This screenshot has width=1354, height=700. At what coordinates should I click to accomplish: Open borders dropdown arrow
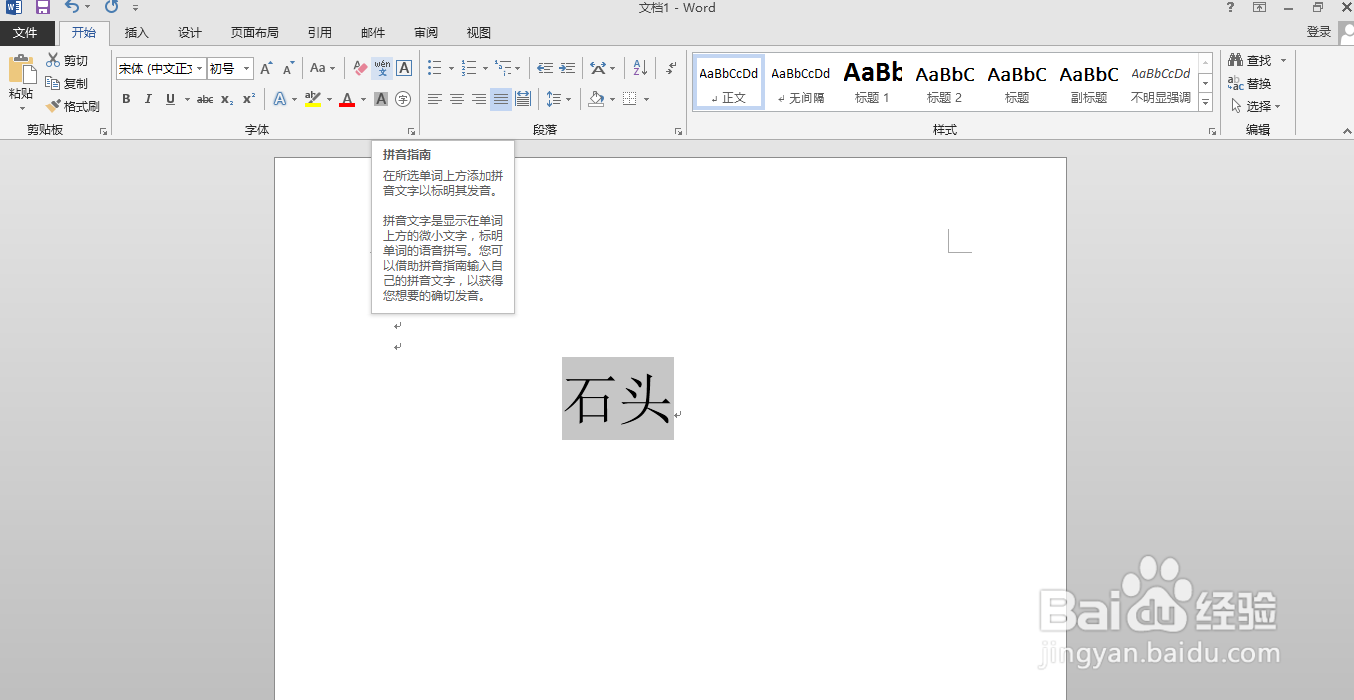pyautogui.click(x=646, y=99)
